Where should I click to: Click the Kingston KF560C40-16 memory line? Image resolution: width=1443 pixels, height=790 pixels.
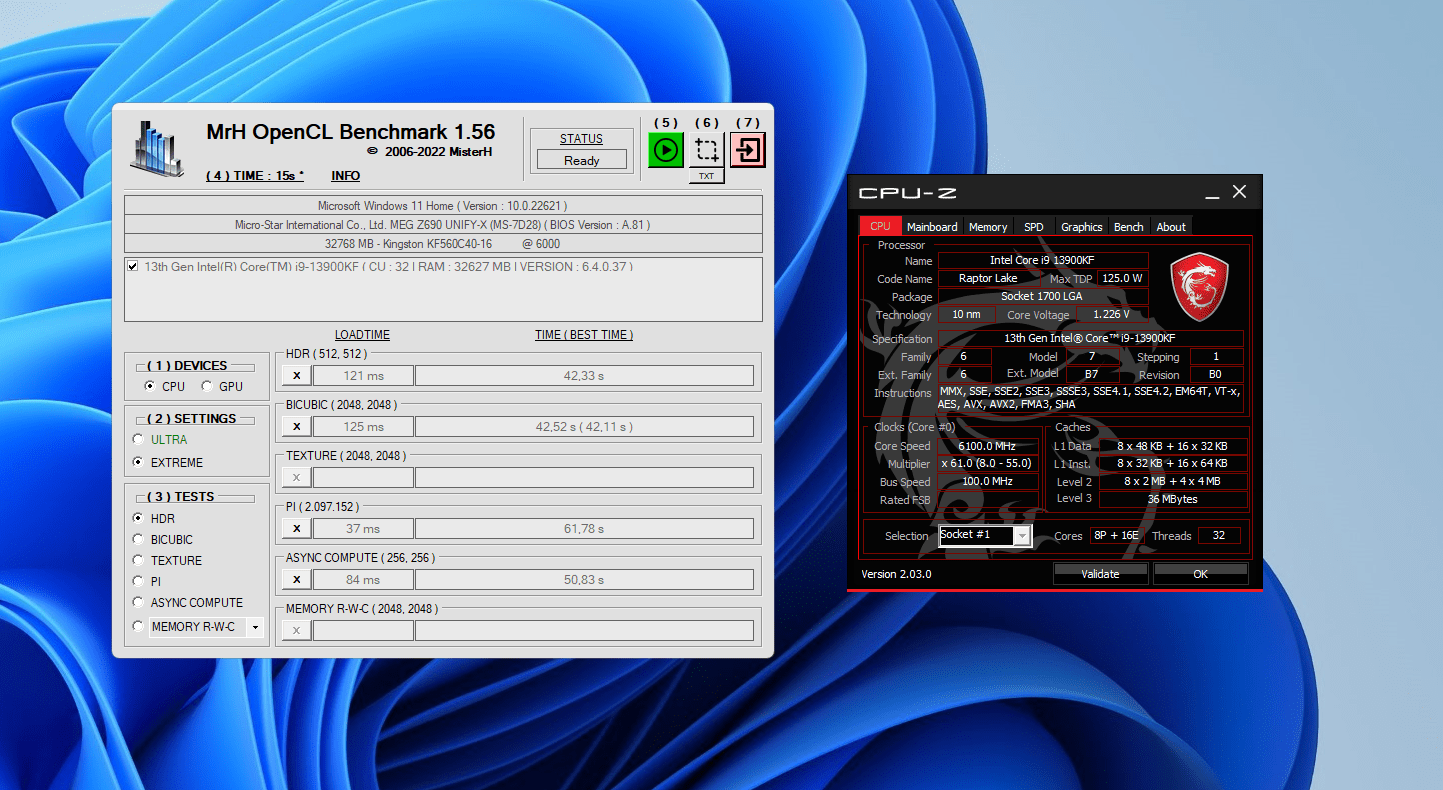pyautogui.click(x=442, y=243)
